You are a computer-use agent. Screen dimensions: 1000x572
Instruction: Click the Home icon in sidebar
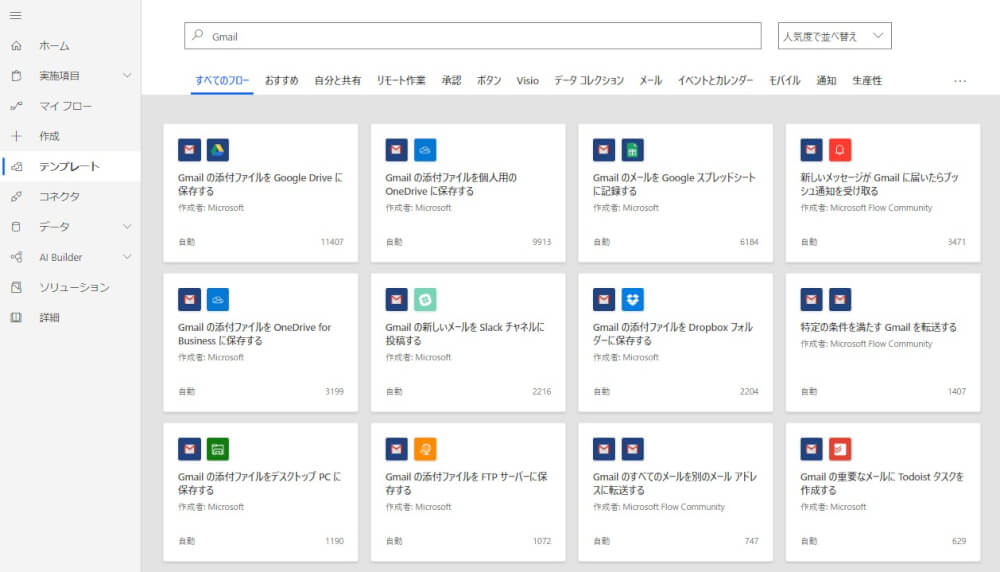click(x=17, y=46)
